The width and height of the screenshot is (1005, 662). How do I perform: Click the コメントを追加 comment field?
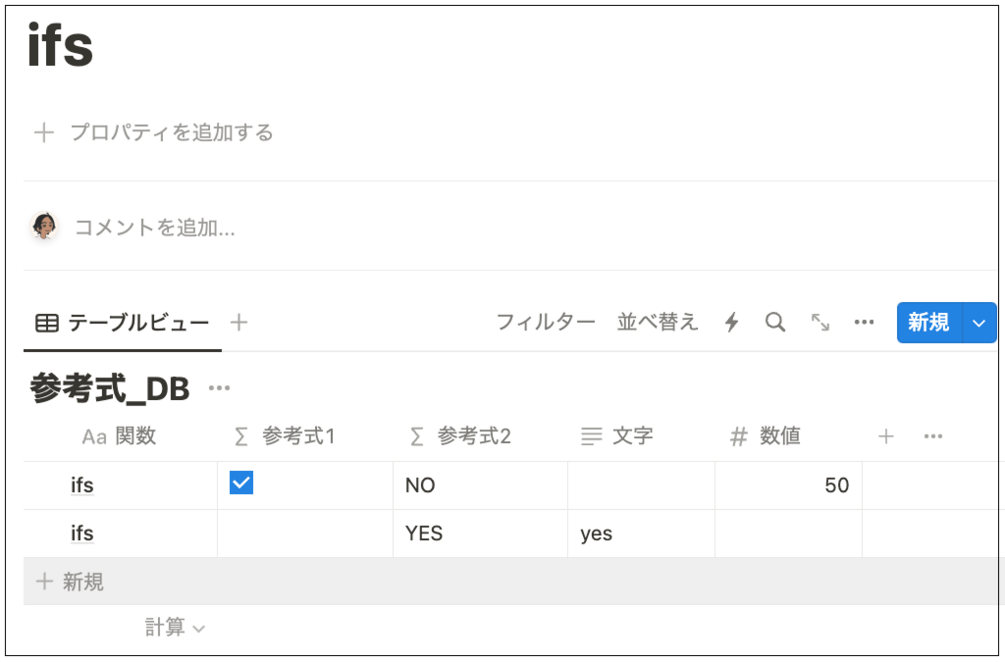click(x=155, y=227)
